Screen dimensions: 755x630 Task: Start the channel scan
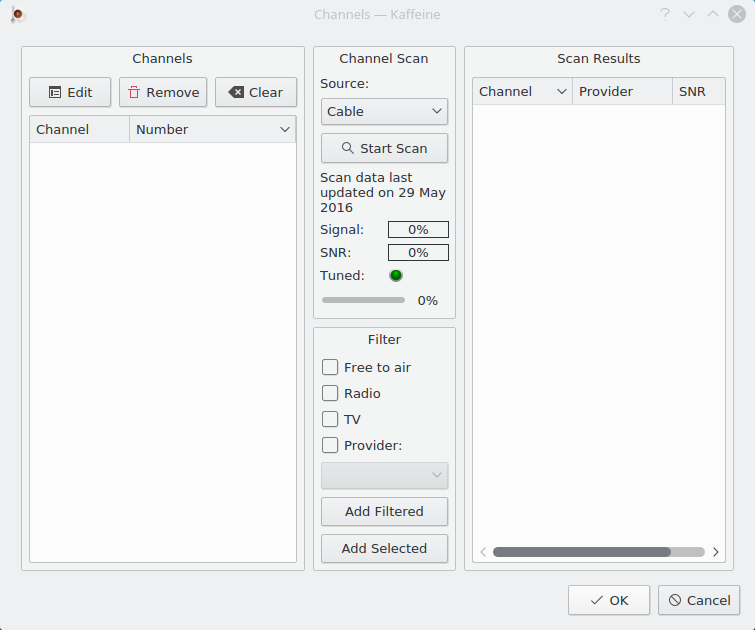[384, 148]
